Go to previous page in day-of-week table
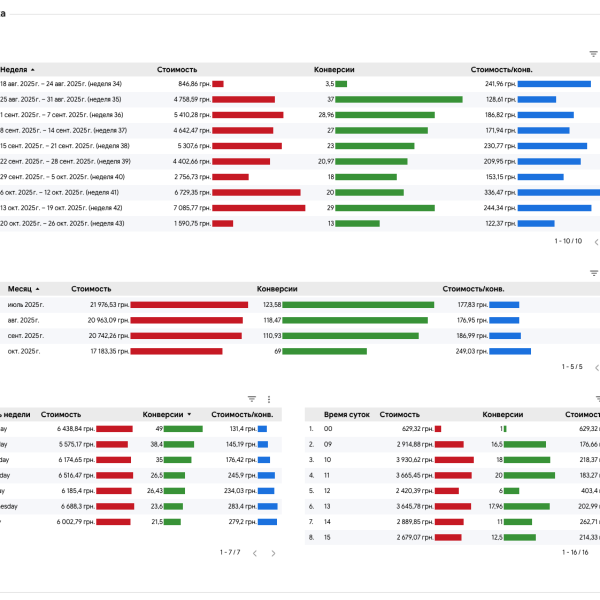This screenshot has height=600, width=600. [255, 552]
